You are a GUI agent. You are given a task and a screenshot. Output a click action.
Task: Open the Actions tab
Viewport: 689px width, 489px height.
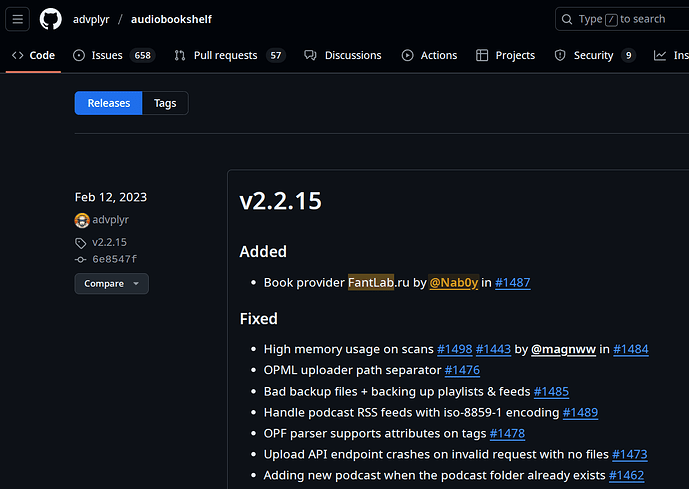point(429,55)
